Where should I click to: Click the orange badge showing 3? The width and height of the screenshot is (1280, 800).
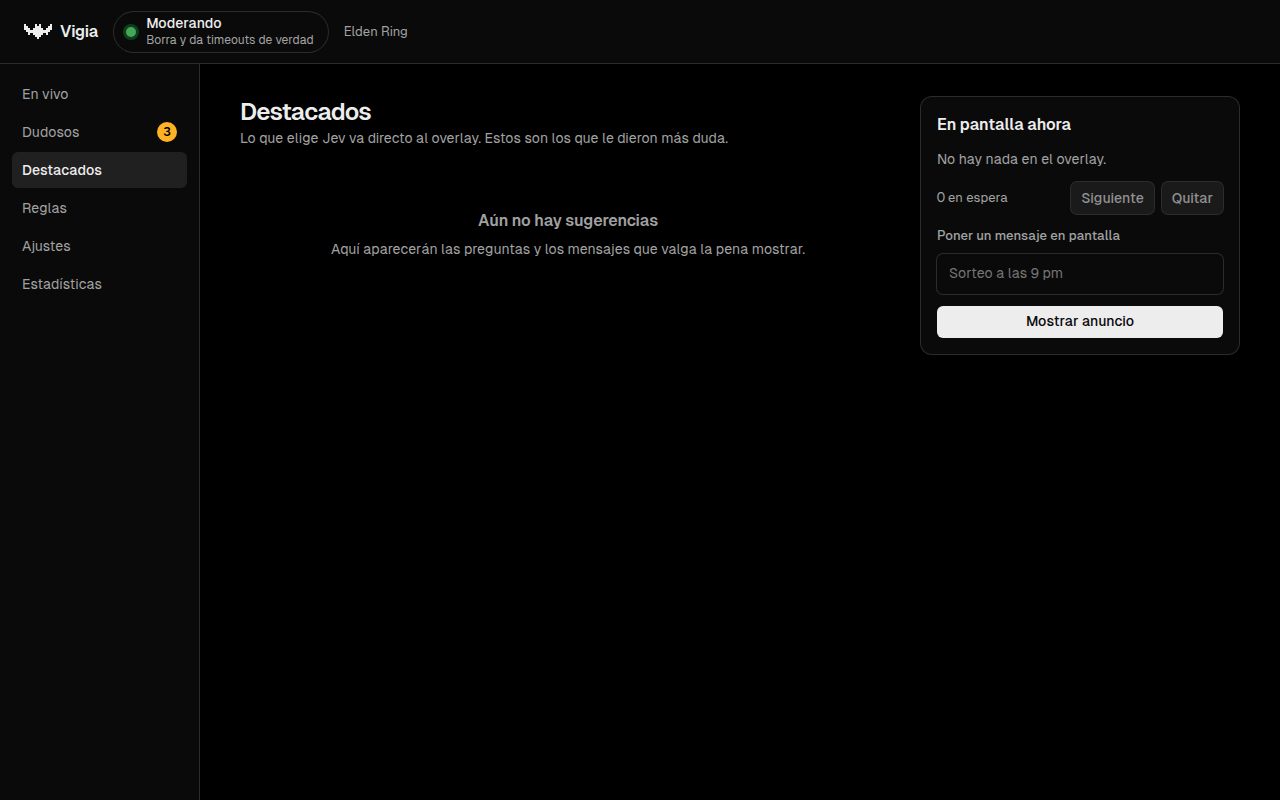pos(167,132)
